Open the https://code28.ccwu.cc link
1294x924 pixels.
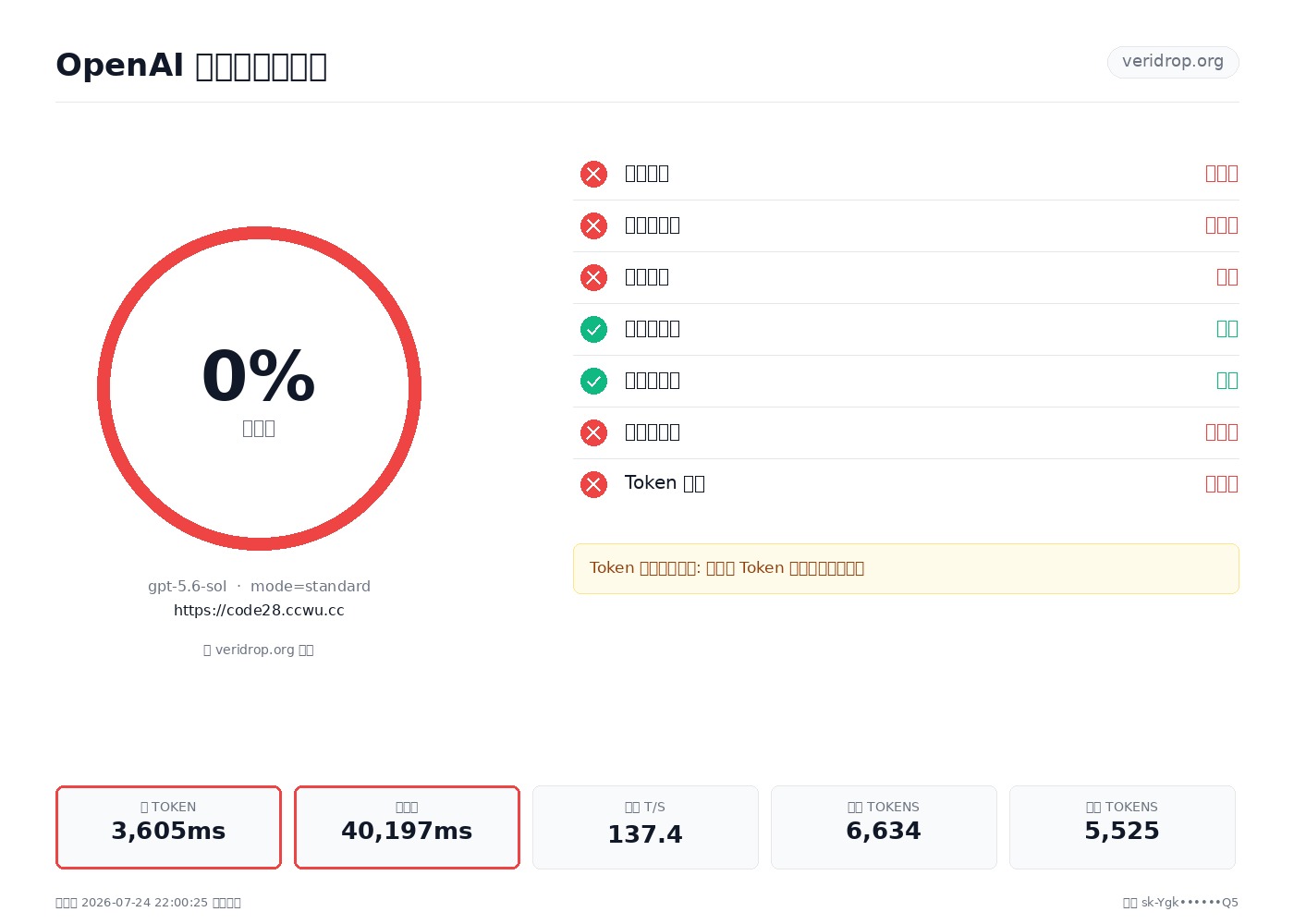259,610
